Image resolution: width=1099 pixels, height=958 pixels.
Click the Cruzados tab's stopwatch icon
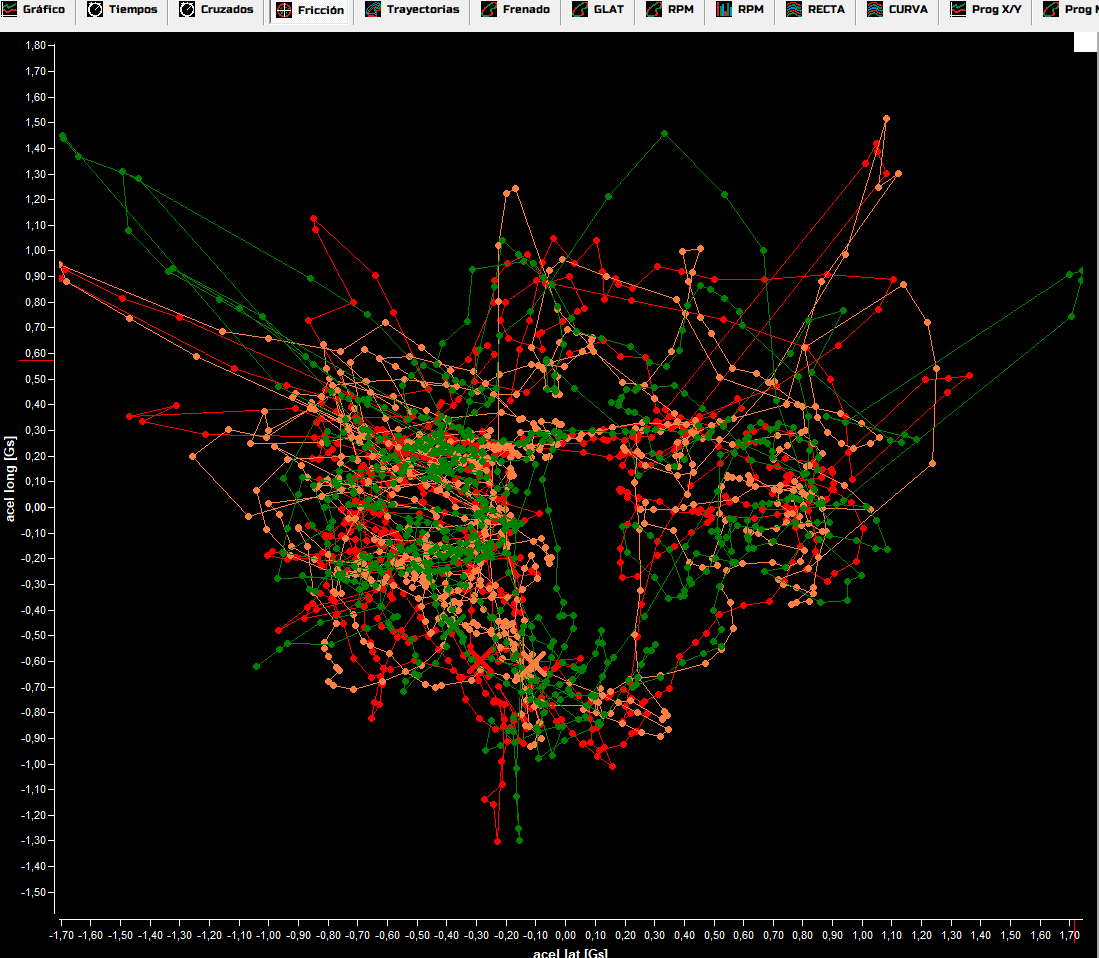coord(187,9)
